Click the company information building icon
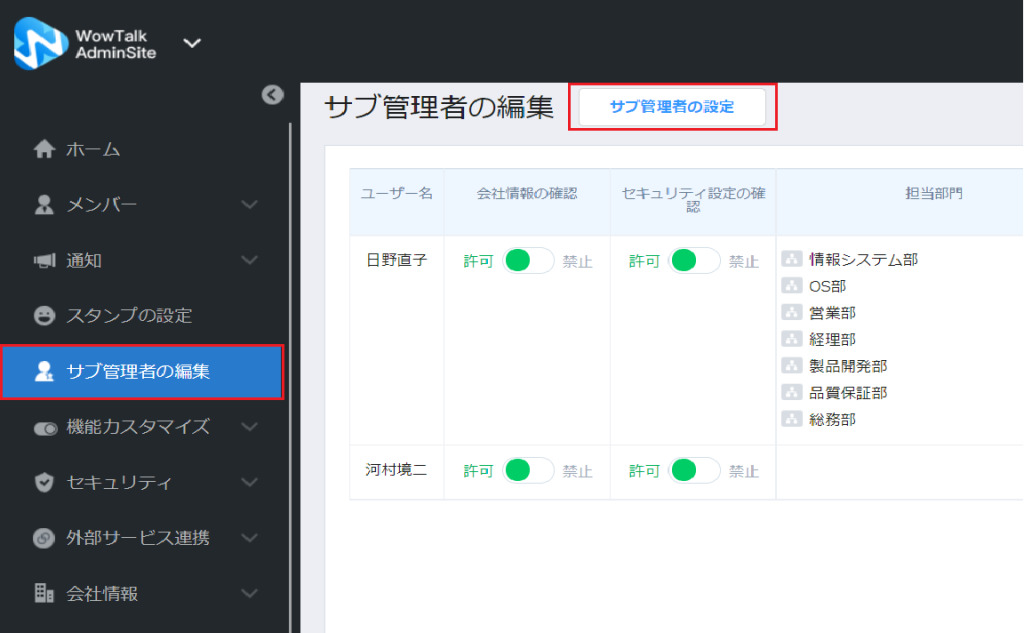1024x633 pixels. [44, 593]
